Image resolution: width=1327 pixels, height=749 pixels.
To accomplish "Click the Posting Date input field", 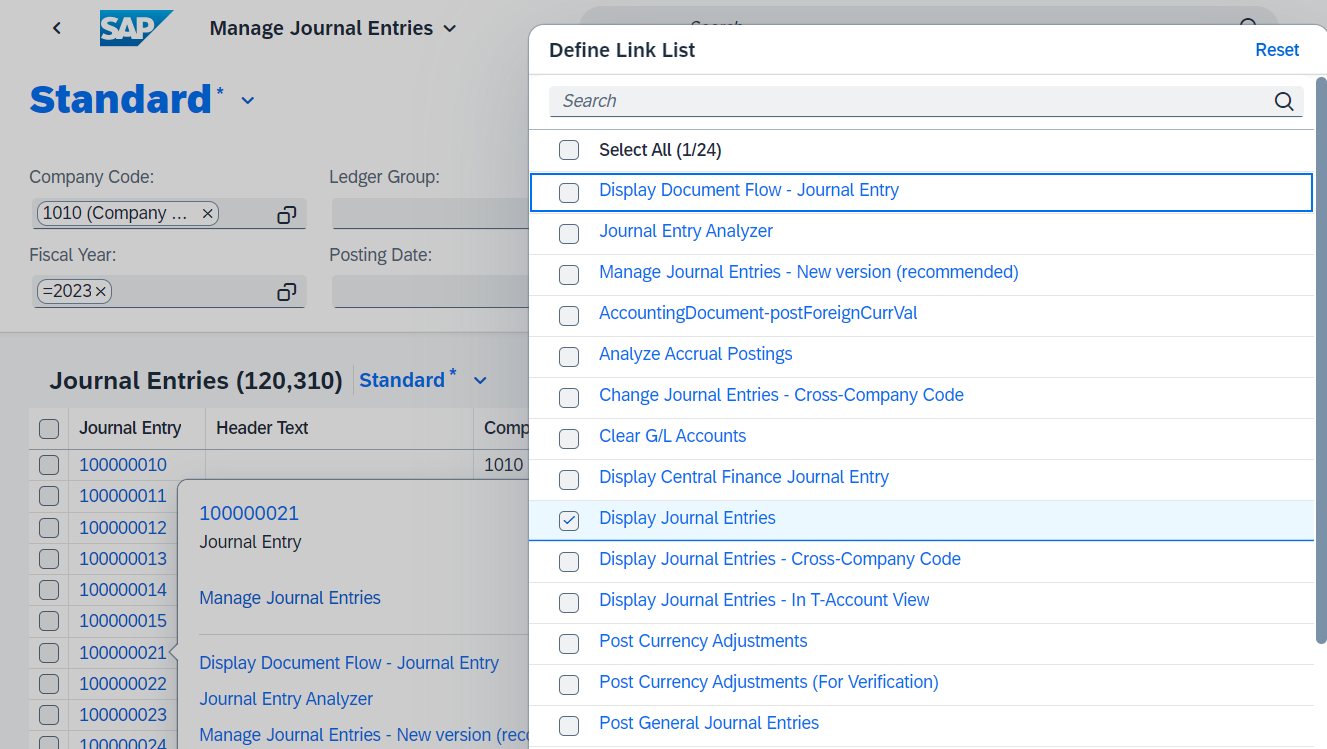I will click(x=430, y=292).
